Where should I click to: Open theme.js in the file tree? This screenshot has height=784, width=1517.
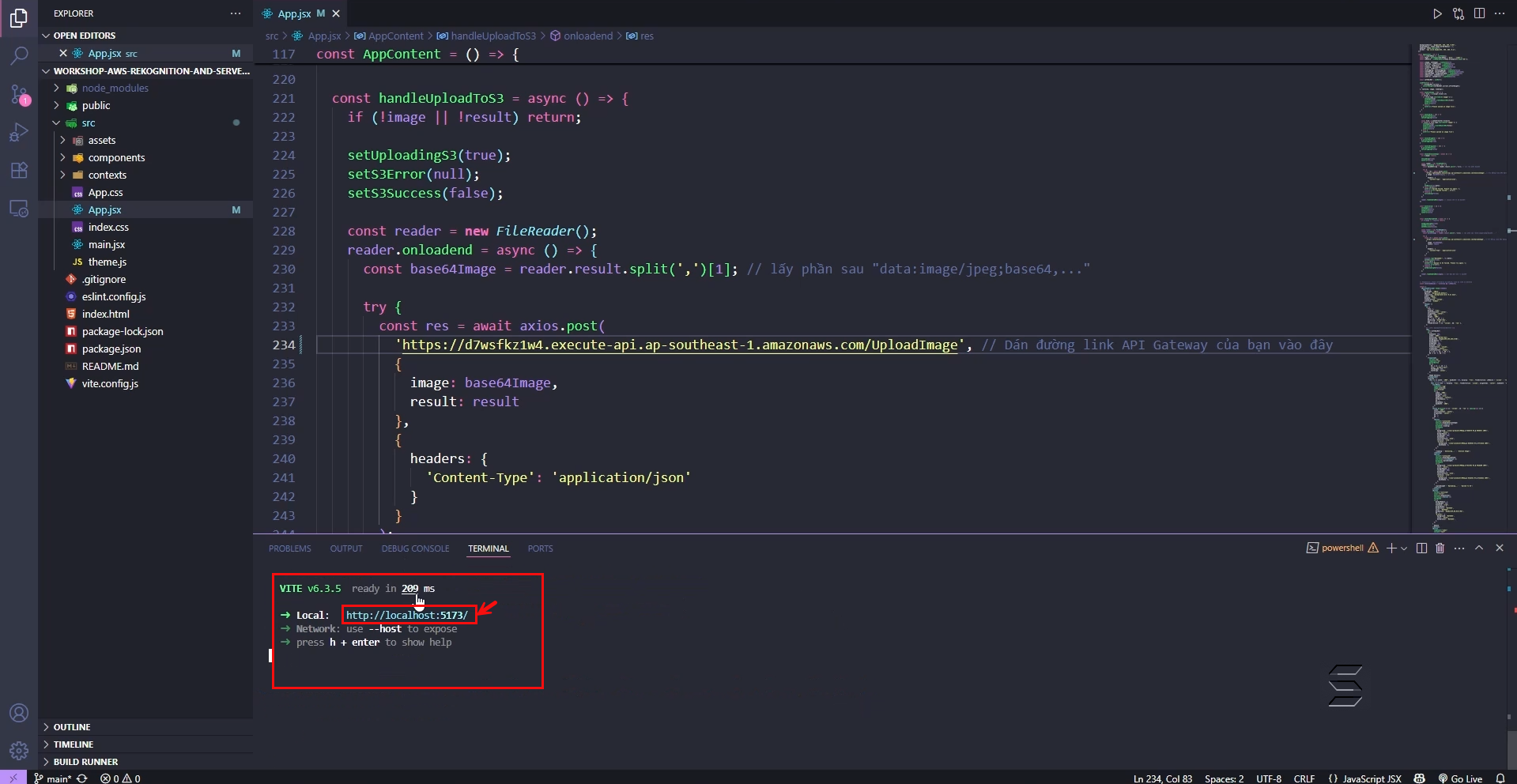tap(145, 262)
